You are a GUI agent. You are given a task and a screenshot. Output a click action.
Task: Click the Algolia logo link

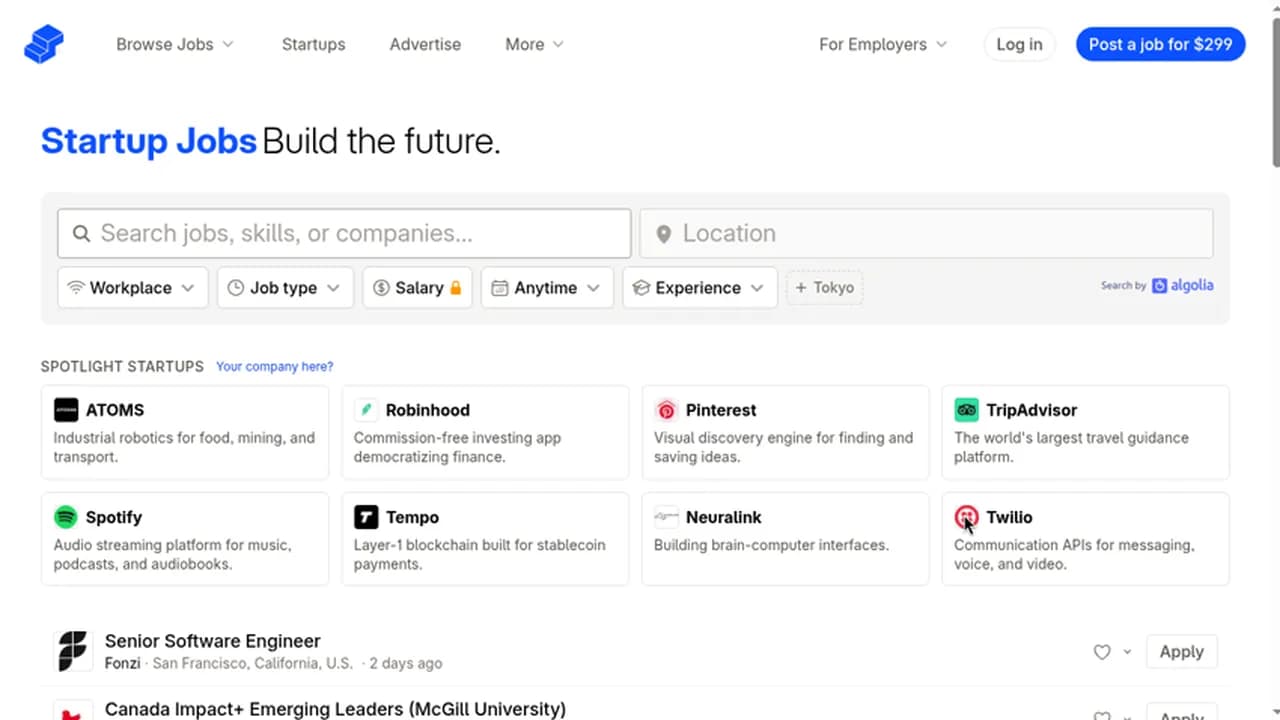tap(1183, 285)
